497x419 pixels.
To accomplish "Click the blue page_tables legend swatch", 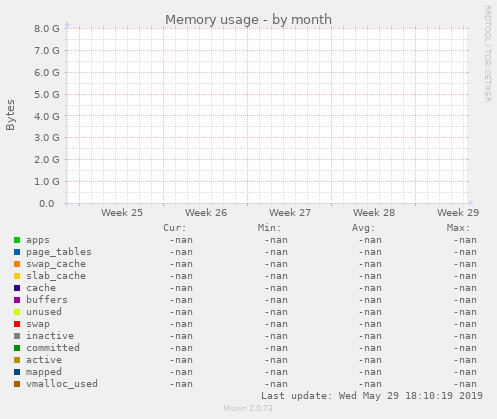I will pos(17,252).
